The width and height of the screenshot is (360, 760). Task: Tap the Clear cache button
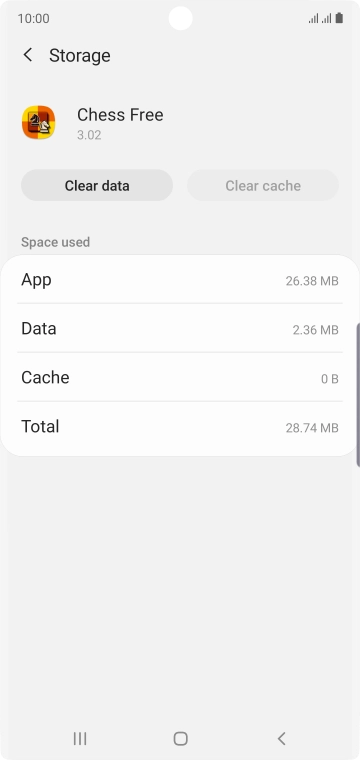pyautogui.click(x=263, y=185)
